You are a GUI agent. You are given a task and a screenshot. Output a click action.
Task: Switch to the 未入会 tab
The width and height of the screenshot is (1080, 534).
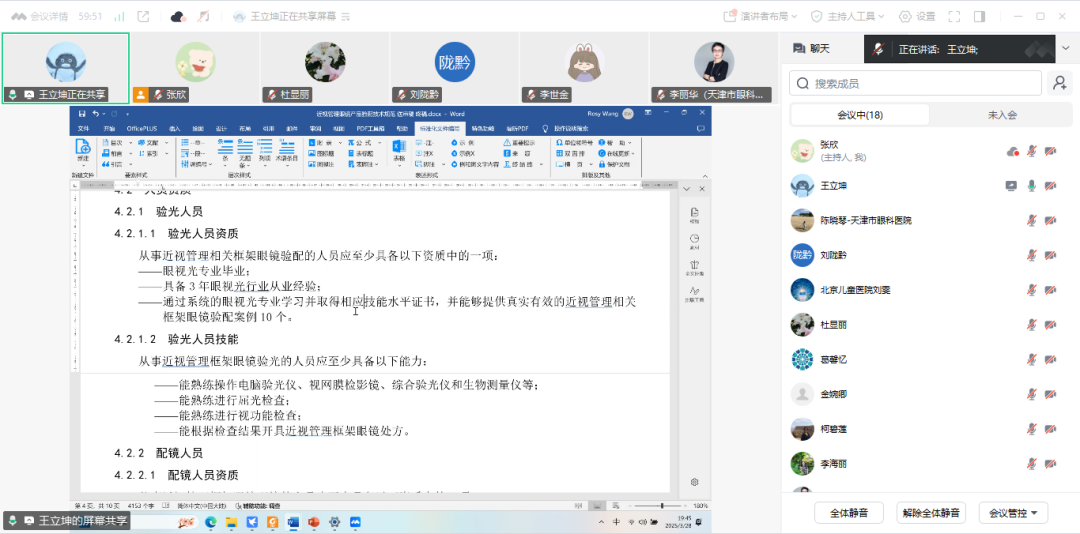tap(1002, 115)
